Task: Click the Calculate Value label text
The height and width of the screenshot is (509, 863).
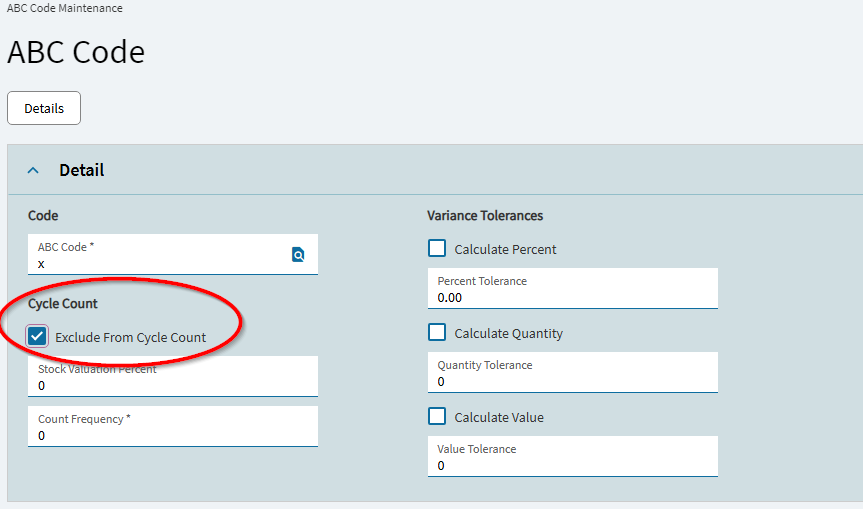Action: (x=499, y=418)
